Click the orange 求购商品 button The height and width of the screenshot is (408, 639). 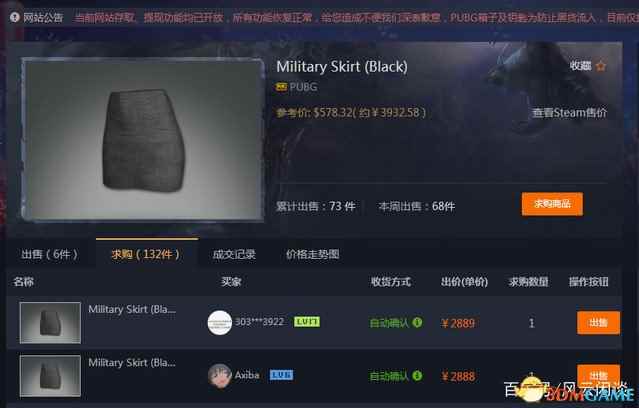click(552, 204)
